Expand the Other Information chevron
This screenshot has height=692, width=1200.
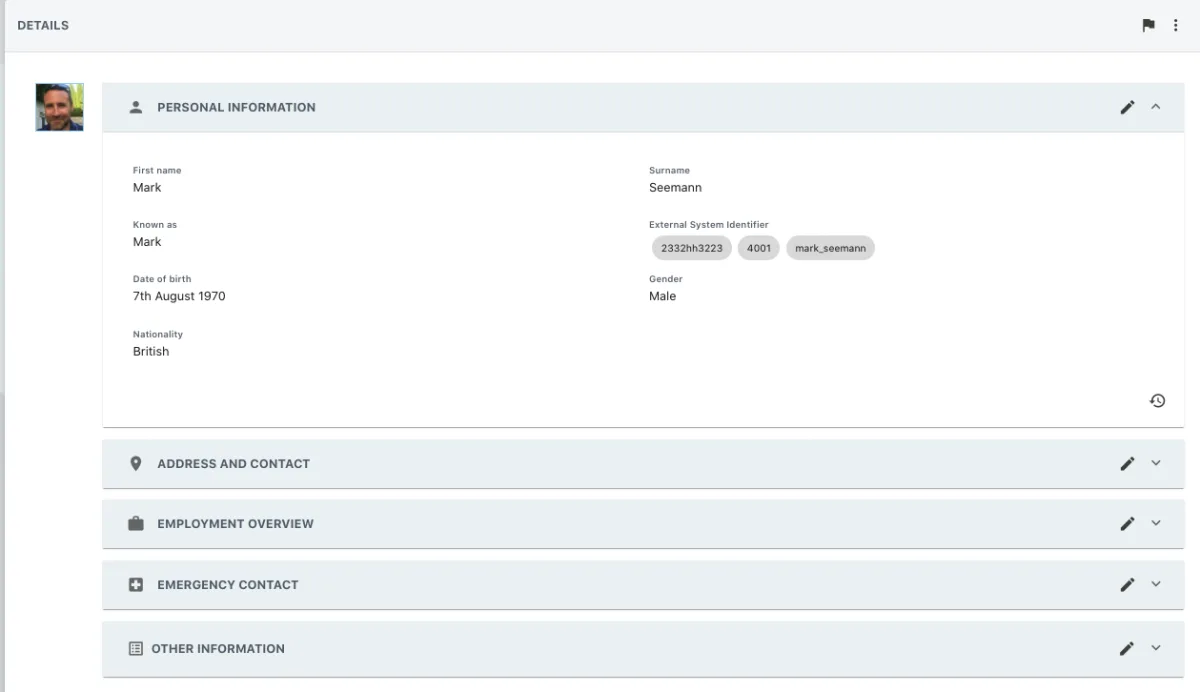point(1156,648)
